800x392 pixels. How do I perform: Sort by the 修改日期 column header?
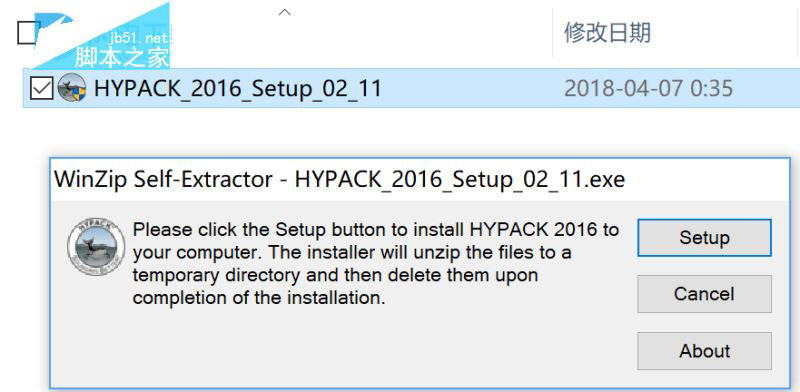(x=607, y=33)
